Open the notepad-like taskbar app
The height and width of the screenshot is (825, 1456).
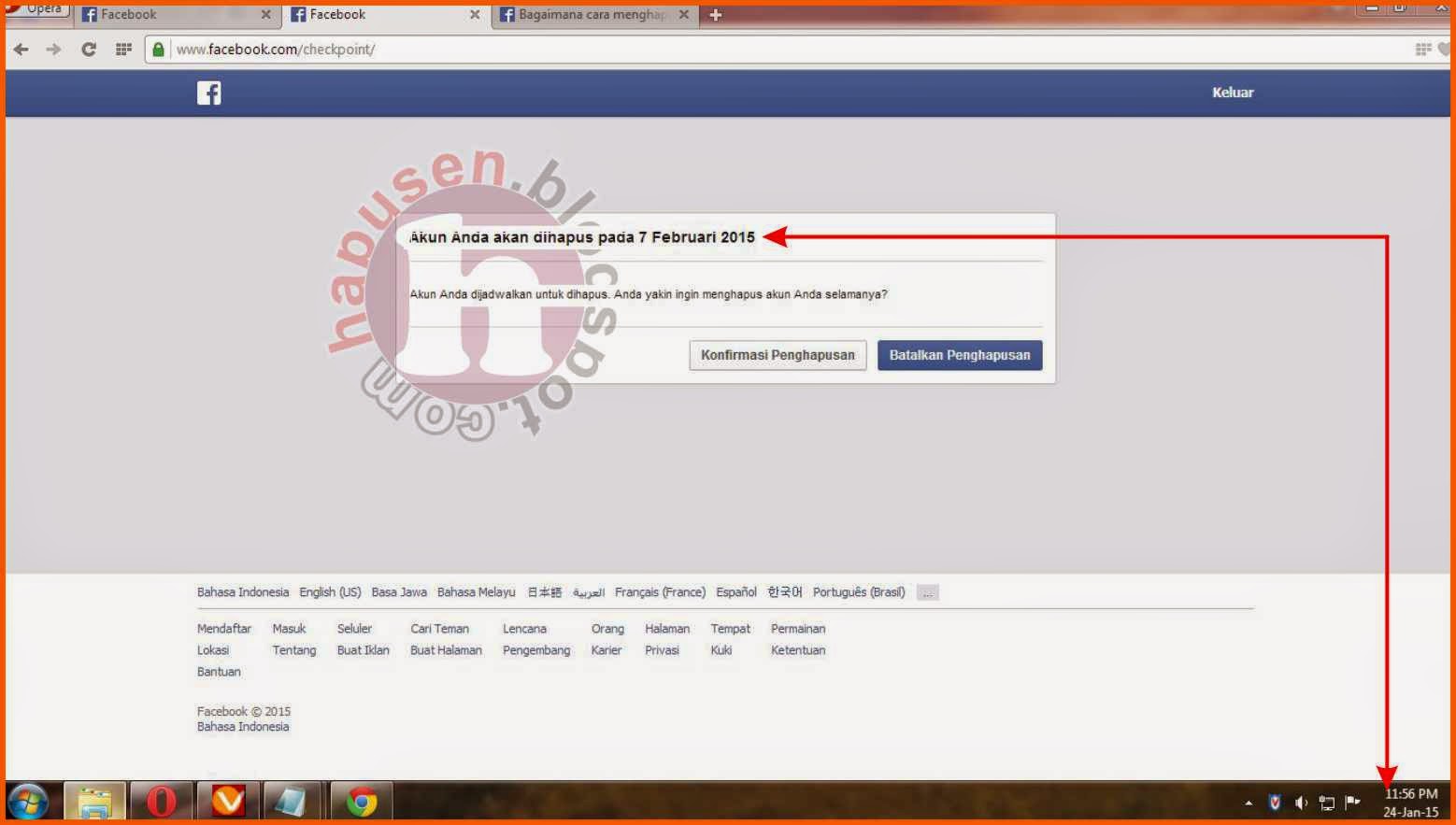click(x=291, y=803)
